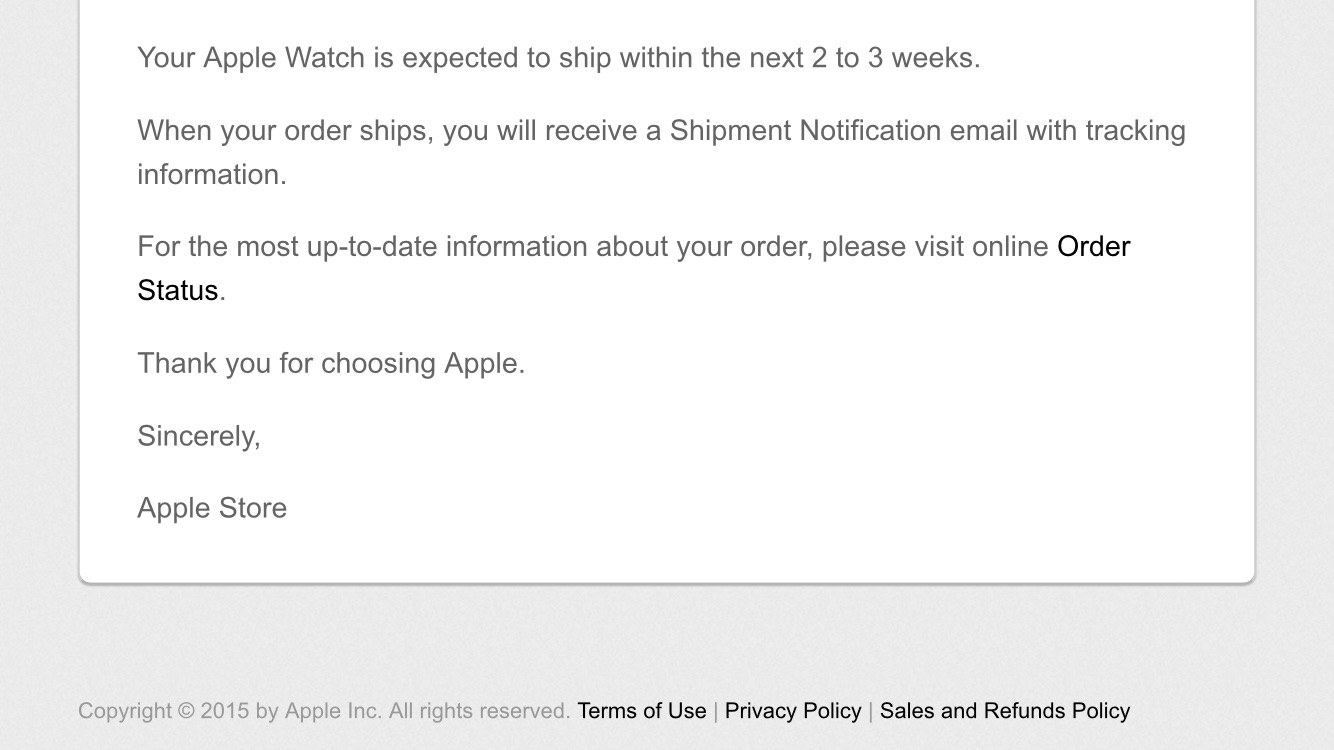This screenshot has height=750, width=1334.
Task: Click the word "Status" in the link
Action: [x=177, y=290]
